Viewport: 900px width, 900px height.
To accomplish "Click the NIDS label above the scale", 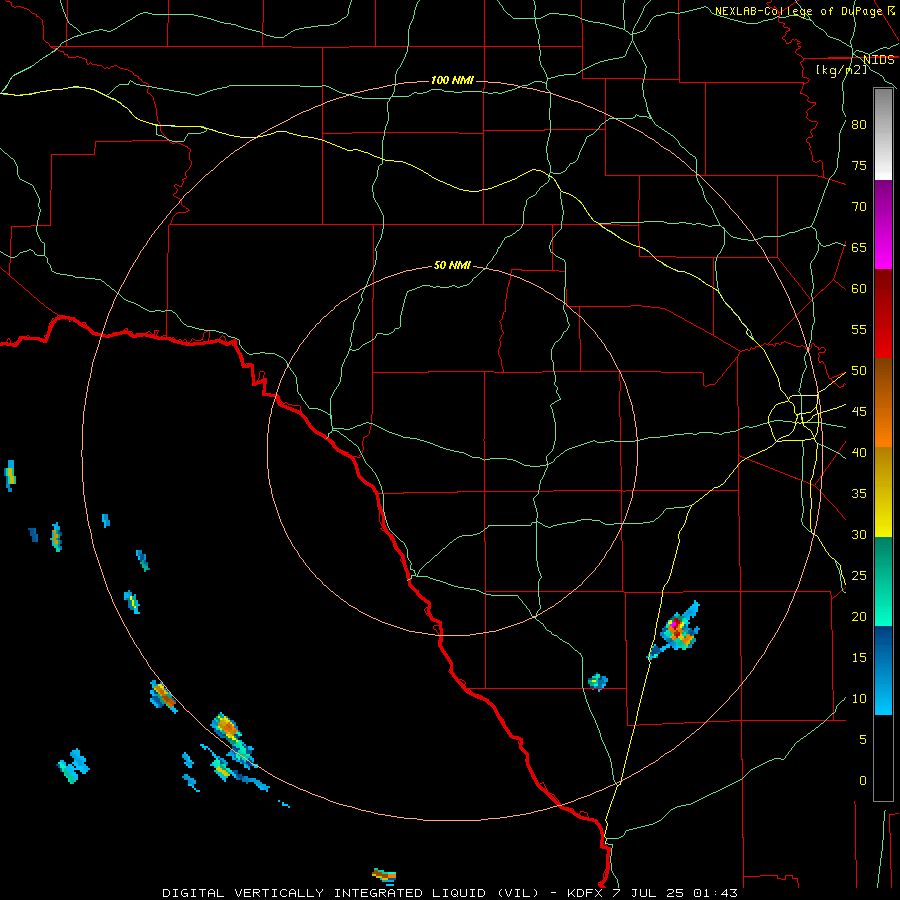I will [878, 60].
